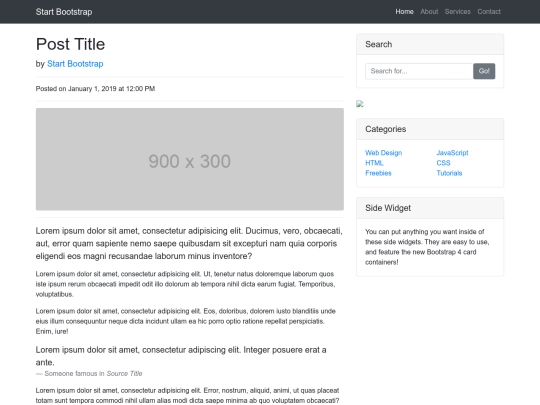
Task: Open the Start Bootstrap author link
Action: 75,64
